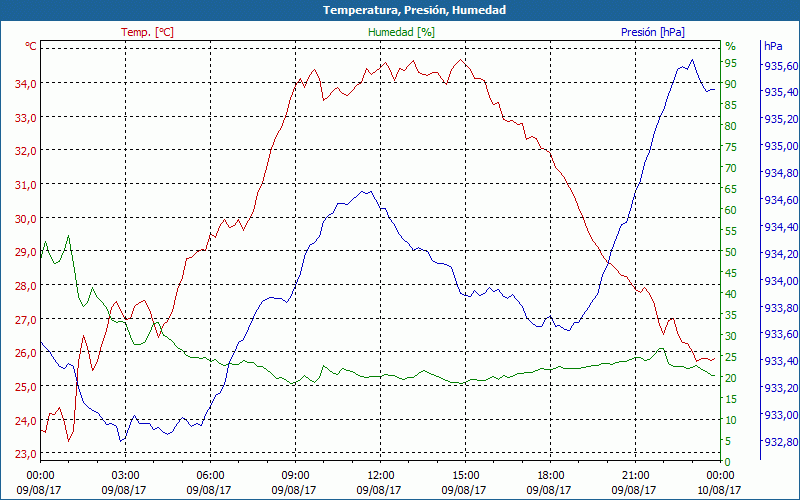Click pressure axis value '934,00'
This screenshot has width=800, height=500.
coord(781,281)
